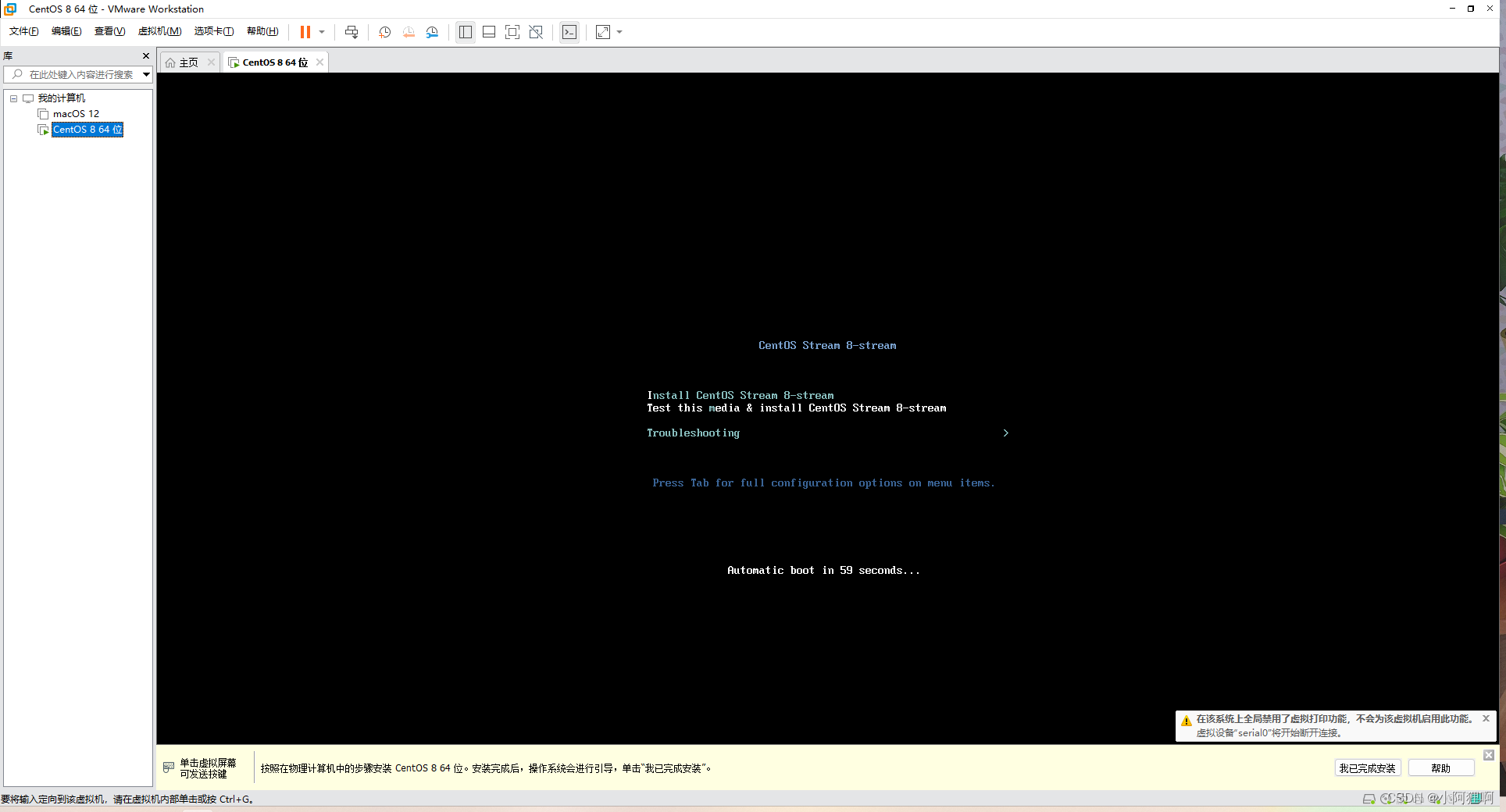Open the snapshot manager icon
The width and height of the screenshot is (1506, 812).
432,32
